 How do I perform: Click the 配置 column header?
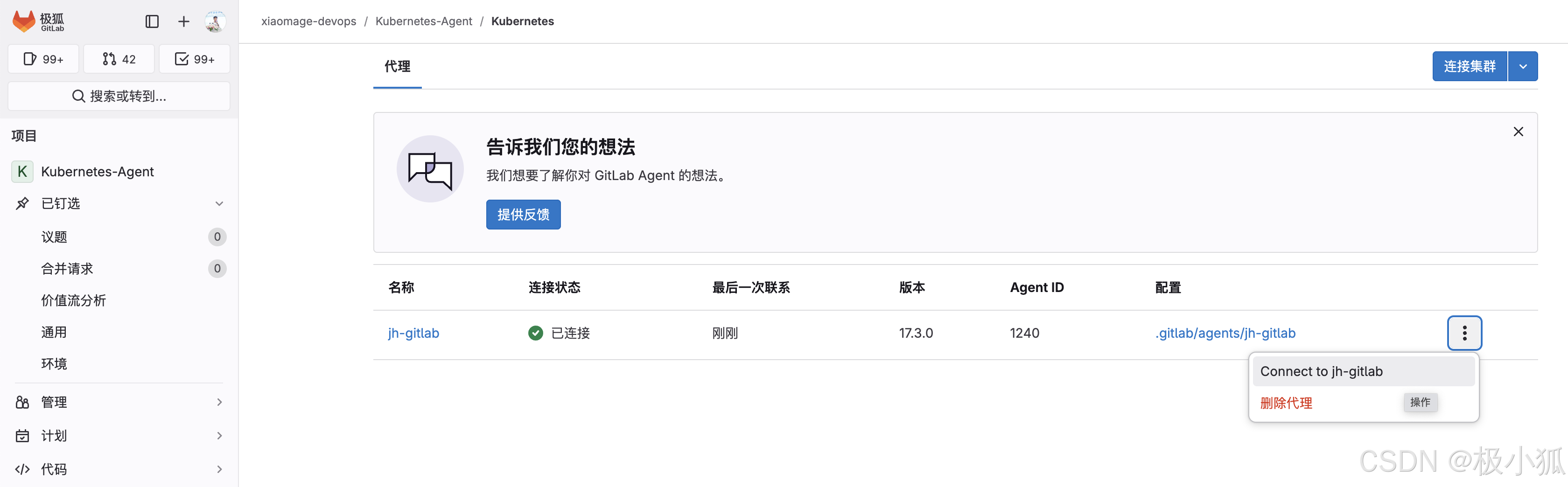(x=1168, y=287)
